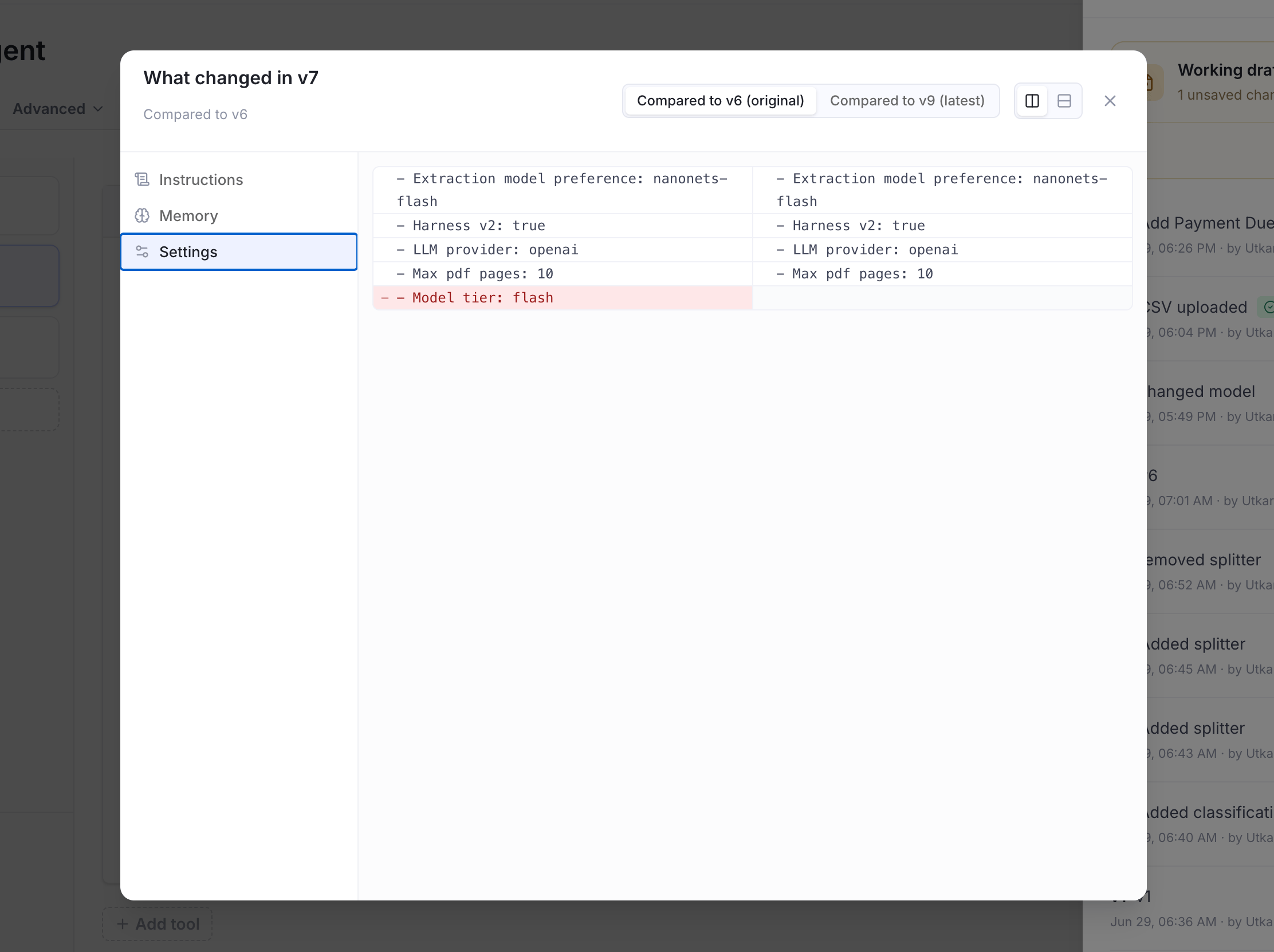Open Added splitter 06:45 AM entry
Viewport: 1274px width, 952px height.
click(x=1209, y=655)
